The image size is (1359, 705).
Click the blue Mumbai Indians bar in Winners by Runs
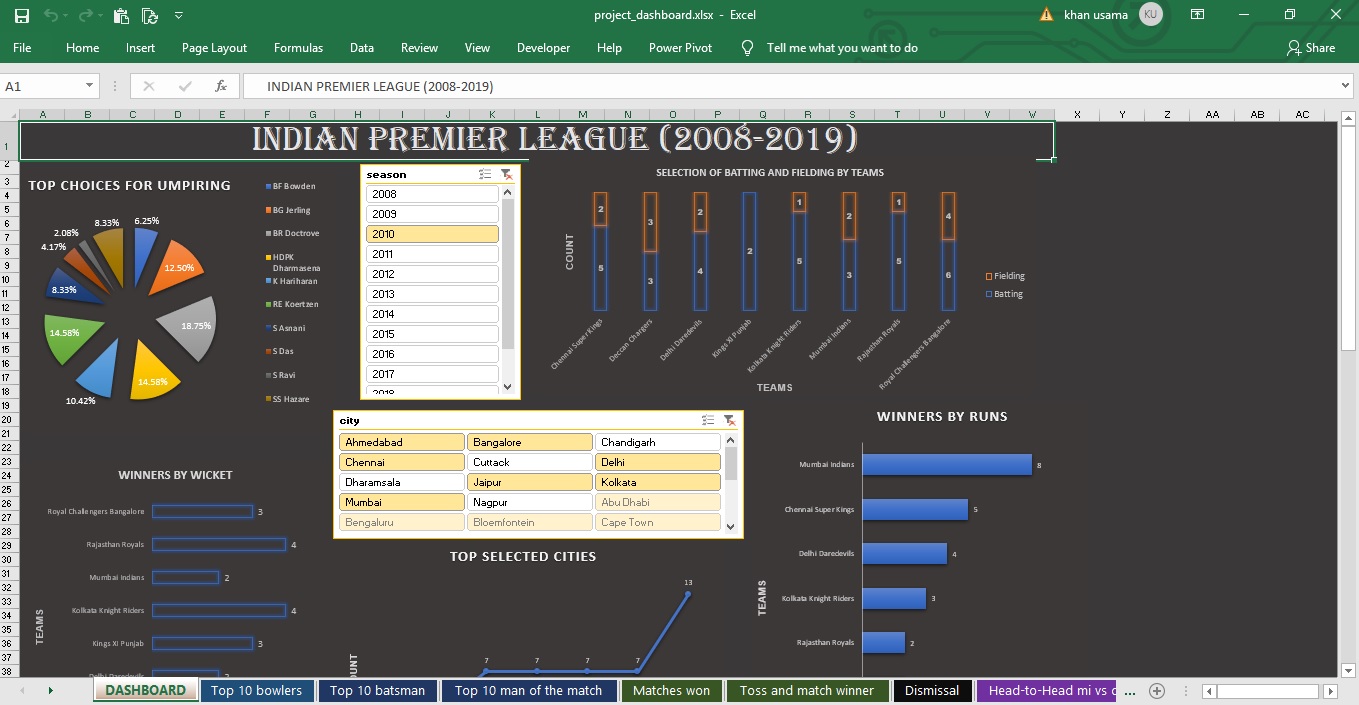(x=946, y=465)
